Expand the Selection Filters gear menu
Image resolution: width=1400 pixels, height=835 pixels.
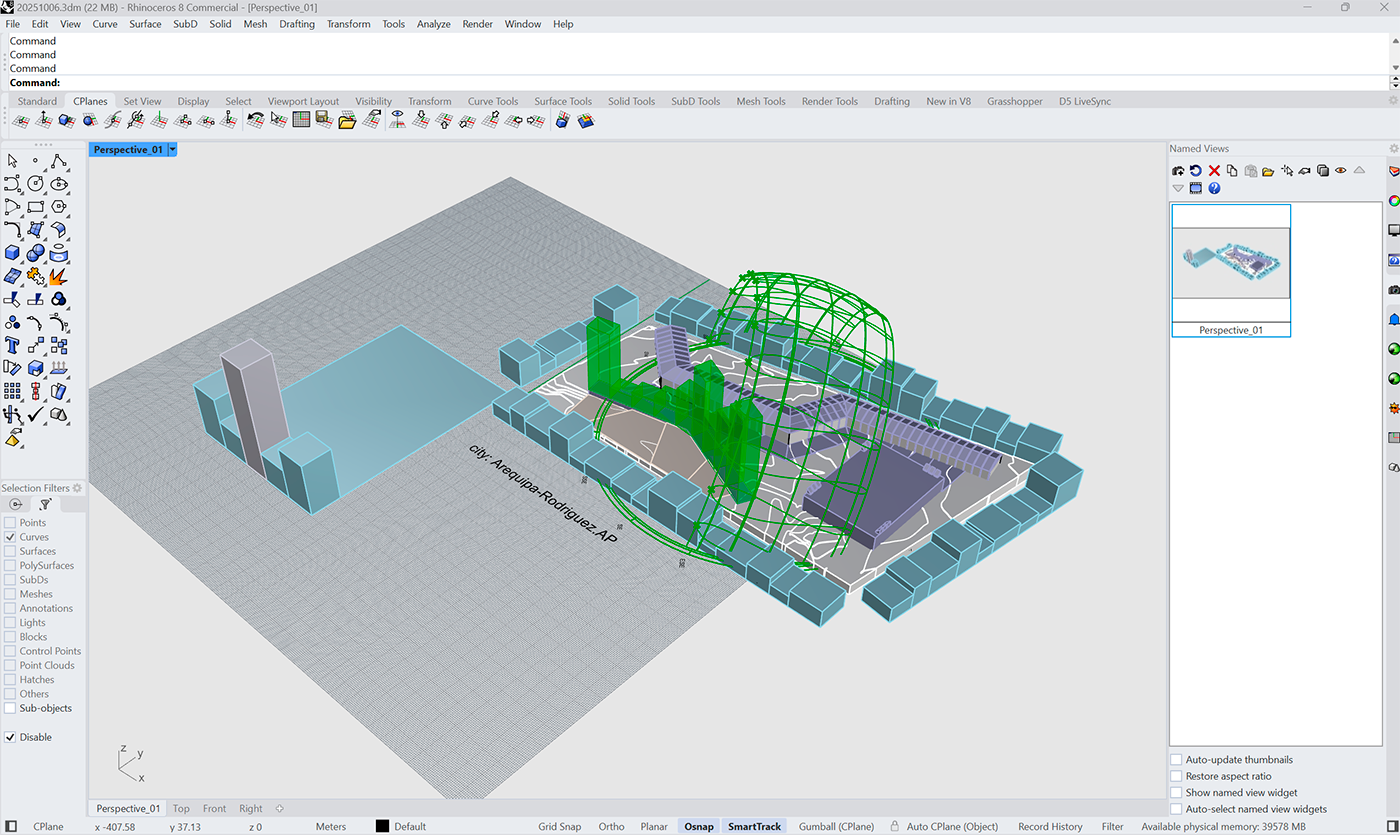(77, 488)
